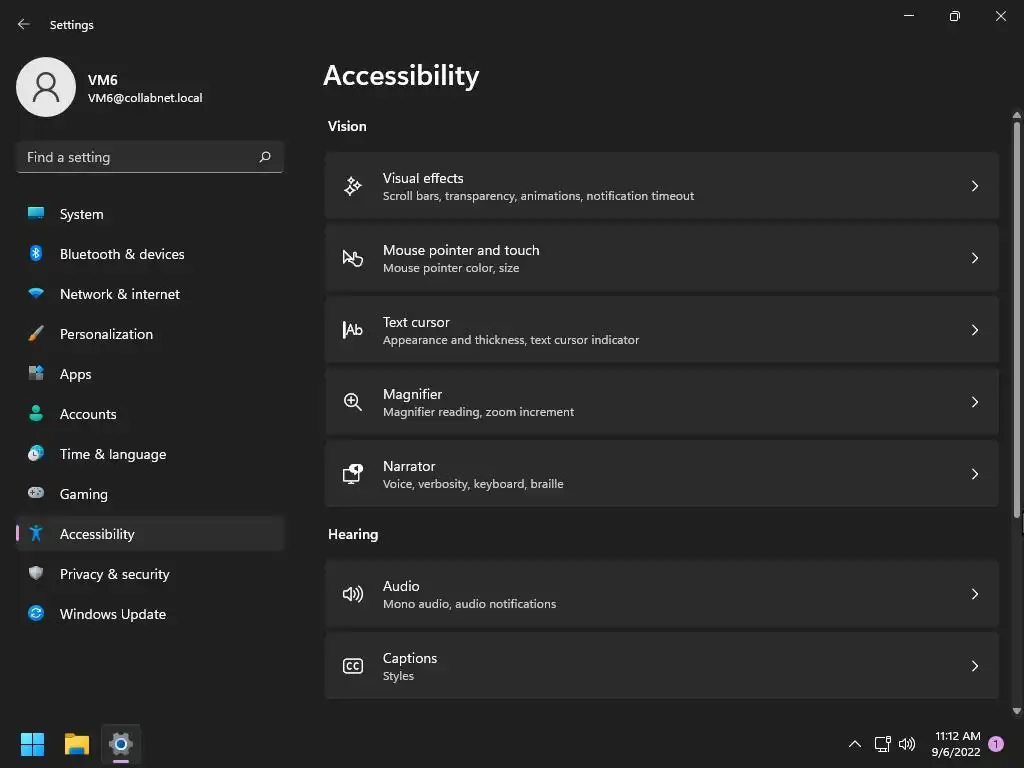Click the Narrator monitor icon
Viewport: 1024px width, 768px height.
tap(352, 474)
